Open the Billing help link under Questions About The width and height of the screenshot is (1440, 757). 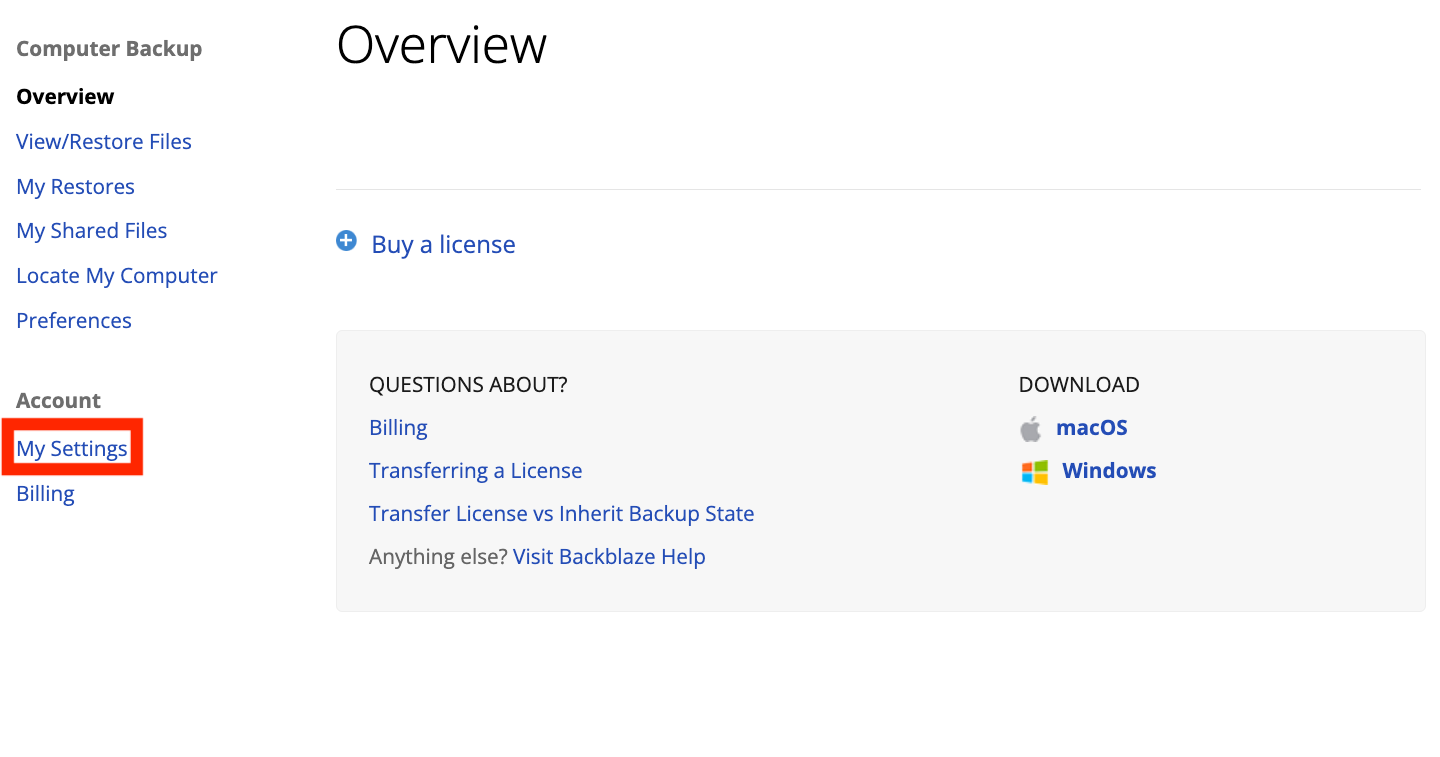point(398,428)
